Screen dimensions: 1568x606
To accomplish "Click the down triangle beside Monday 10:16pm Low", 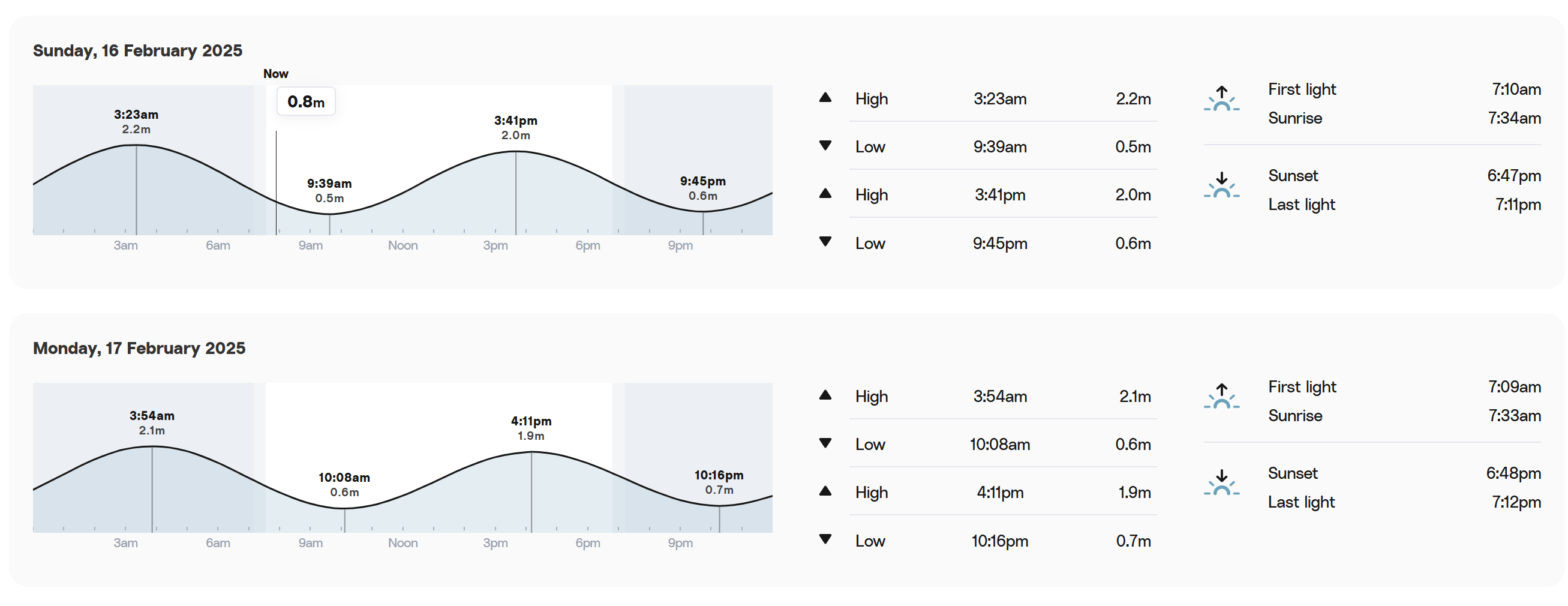I will pos(825,539).
